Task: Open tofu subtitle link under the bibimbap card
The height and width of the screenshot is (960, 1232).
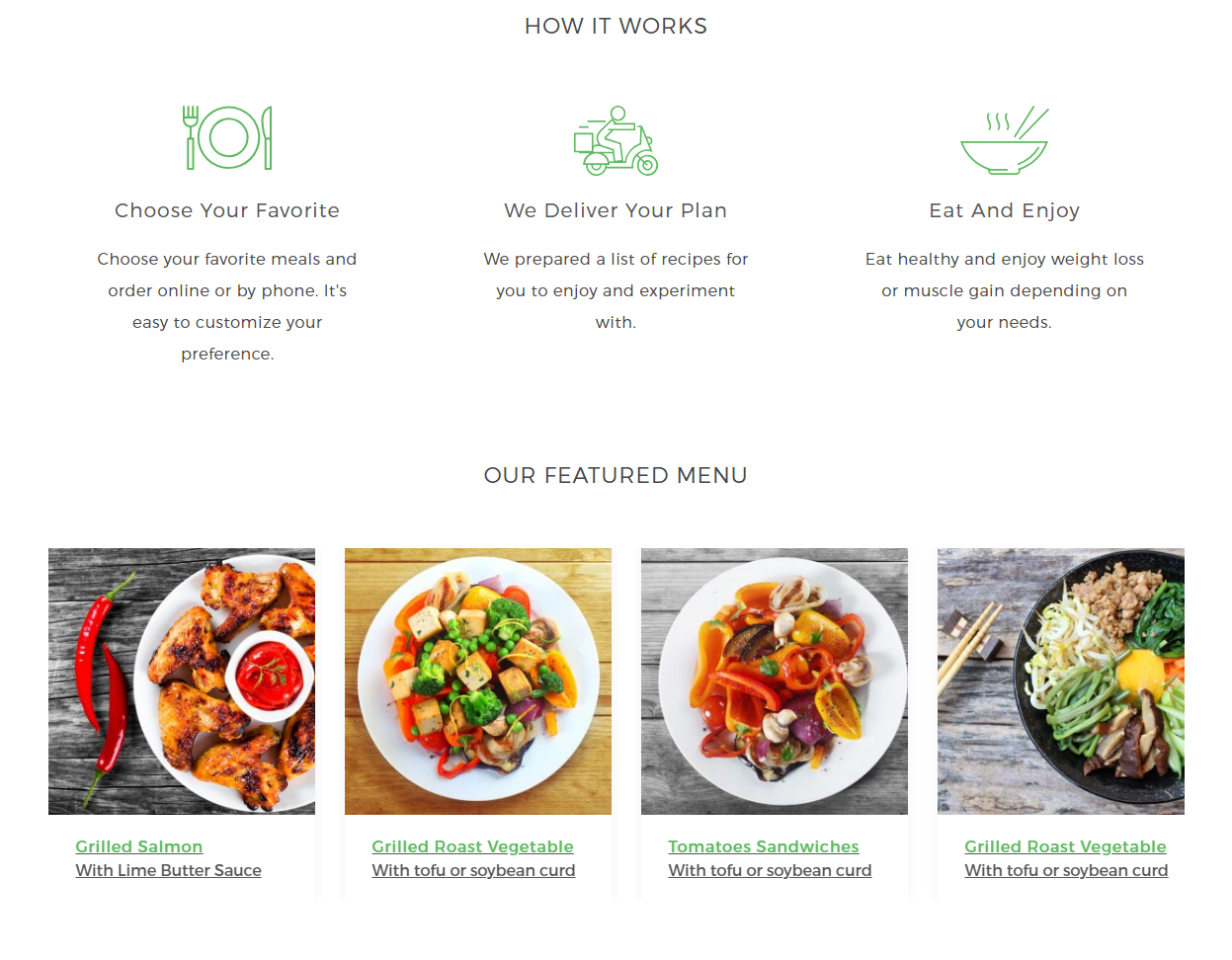Action: (1067, 870)
